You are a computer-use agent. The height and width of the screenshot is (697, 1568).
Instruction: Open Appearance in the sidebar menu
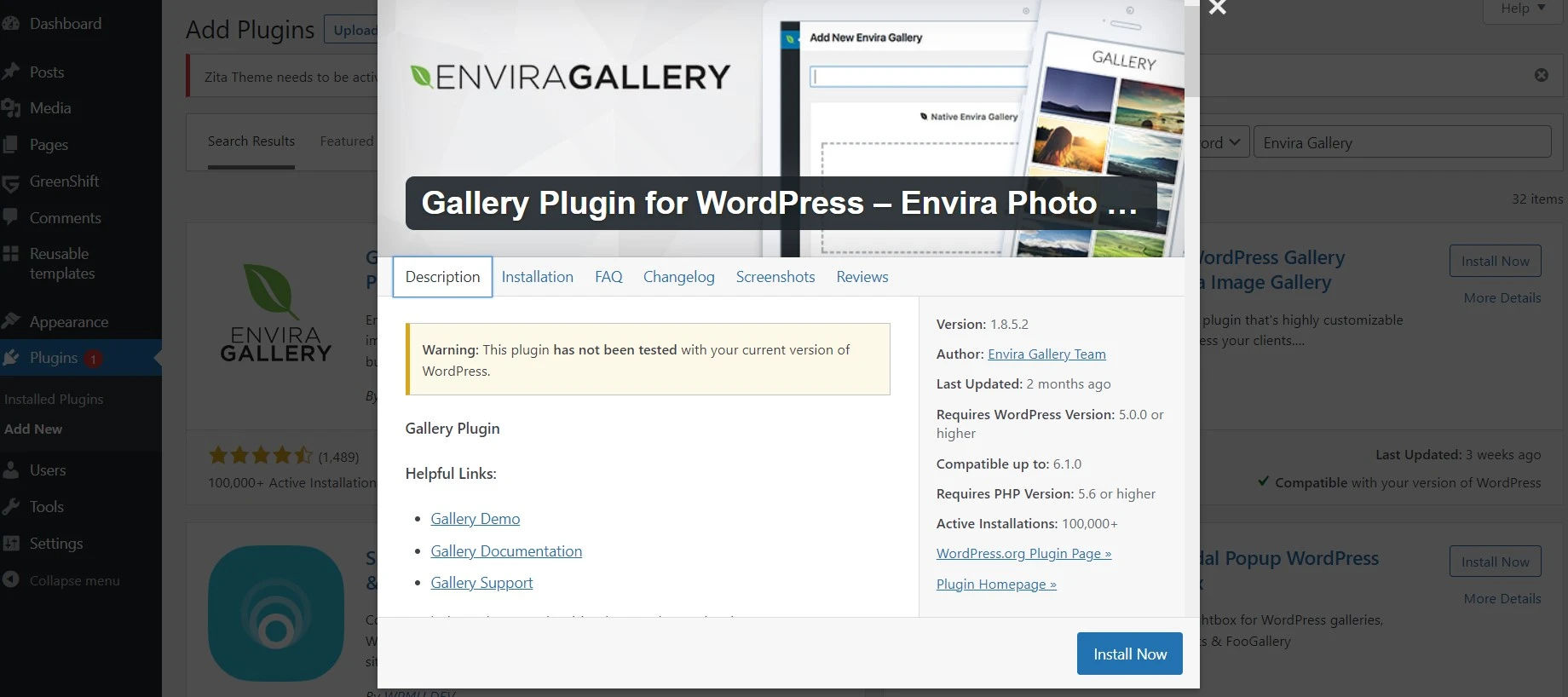click(x=69, y=322)
